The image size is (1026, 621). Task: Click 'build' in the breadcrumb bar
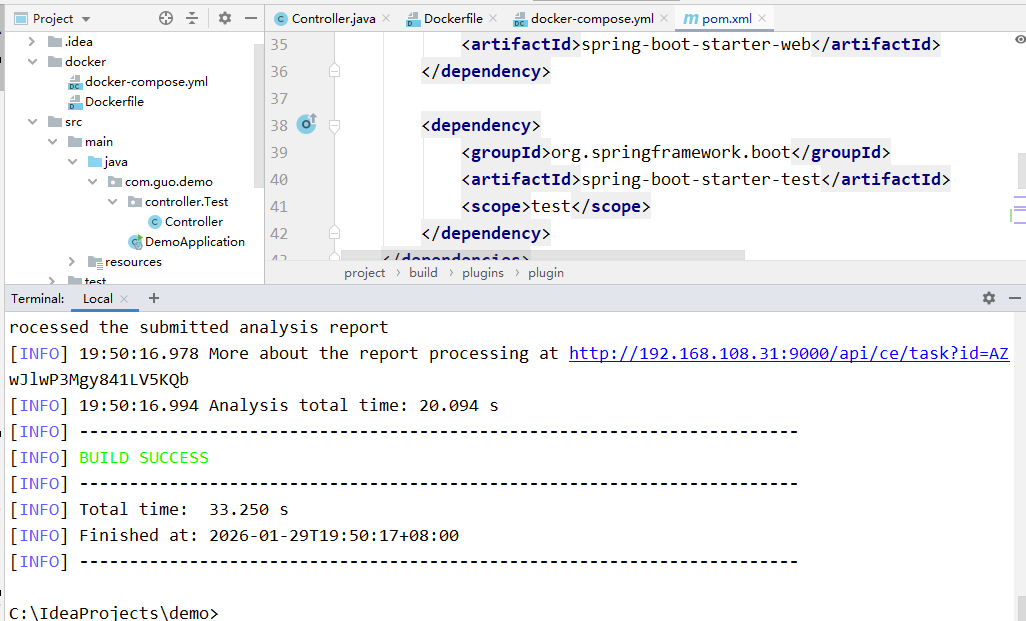click(x=423, y=273)
